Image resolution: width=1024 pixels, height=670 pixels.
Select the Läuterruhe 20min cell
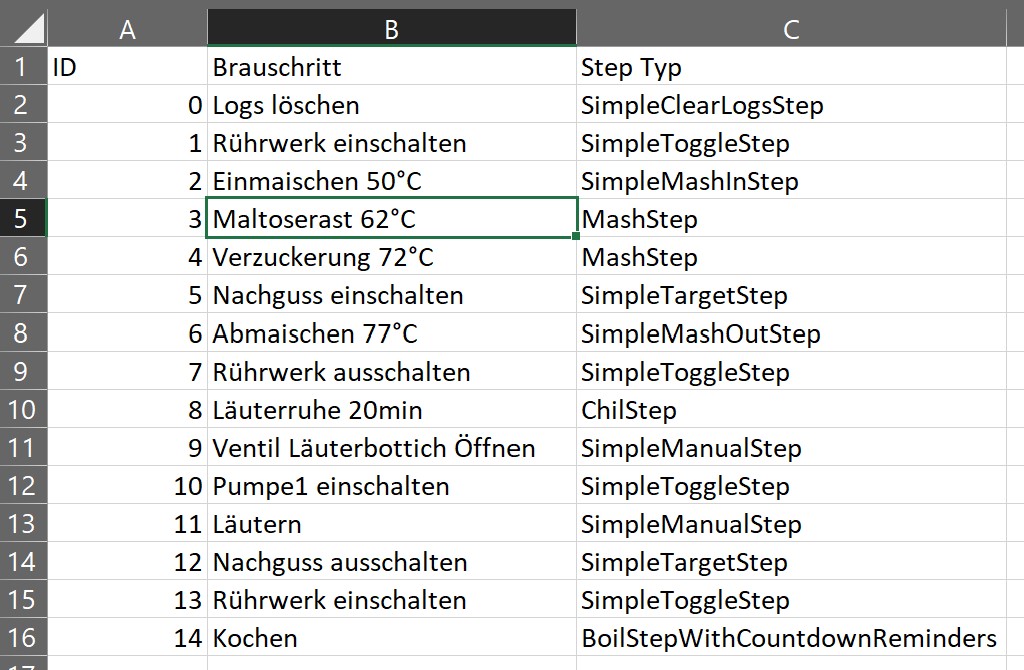click(x=391, y=410)
